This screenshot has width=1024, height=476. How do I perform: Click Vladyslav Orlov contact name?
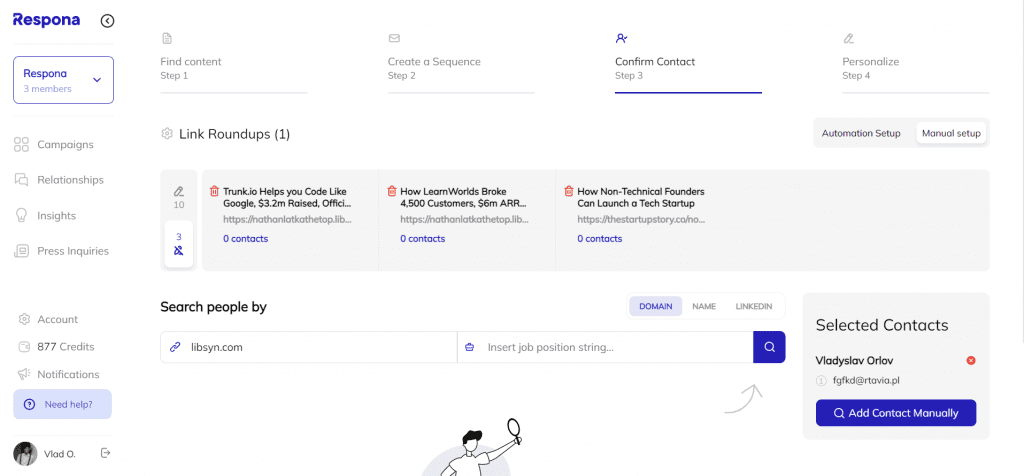pyautogui.click(x=854, y=360)
